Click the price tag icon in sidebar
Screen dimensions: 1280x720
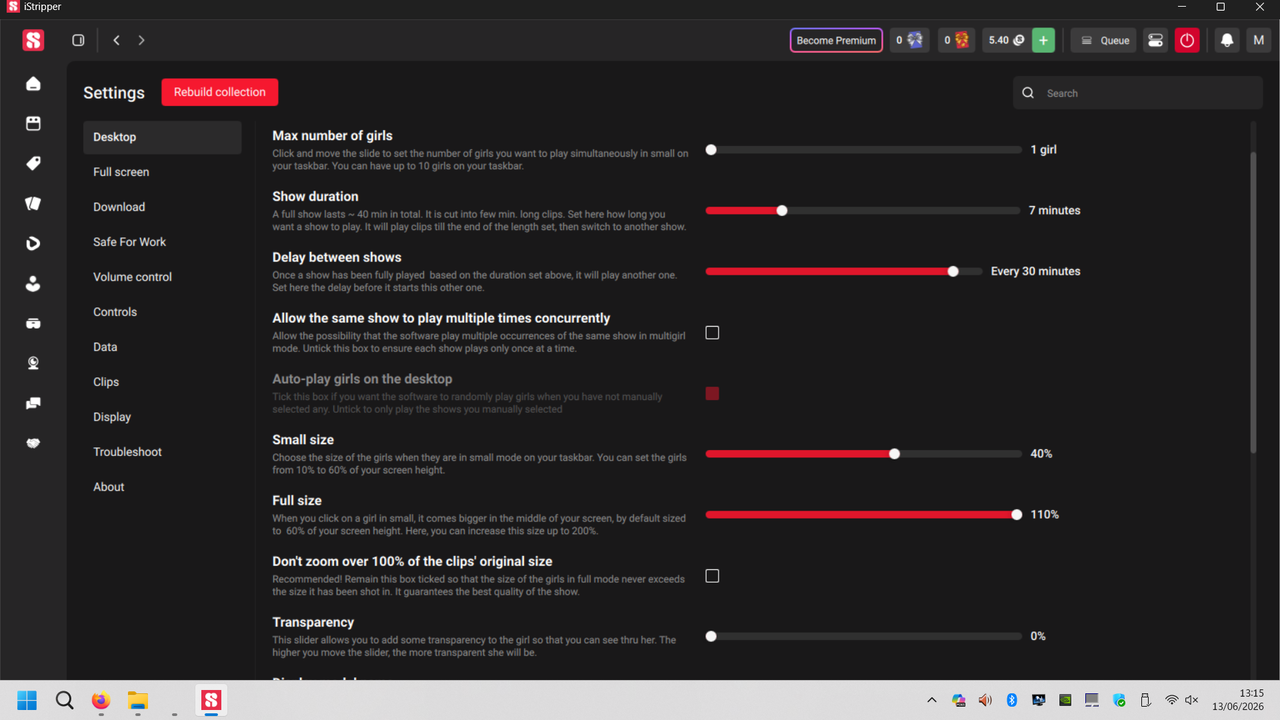tap(33, 164)
